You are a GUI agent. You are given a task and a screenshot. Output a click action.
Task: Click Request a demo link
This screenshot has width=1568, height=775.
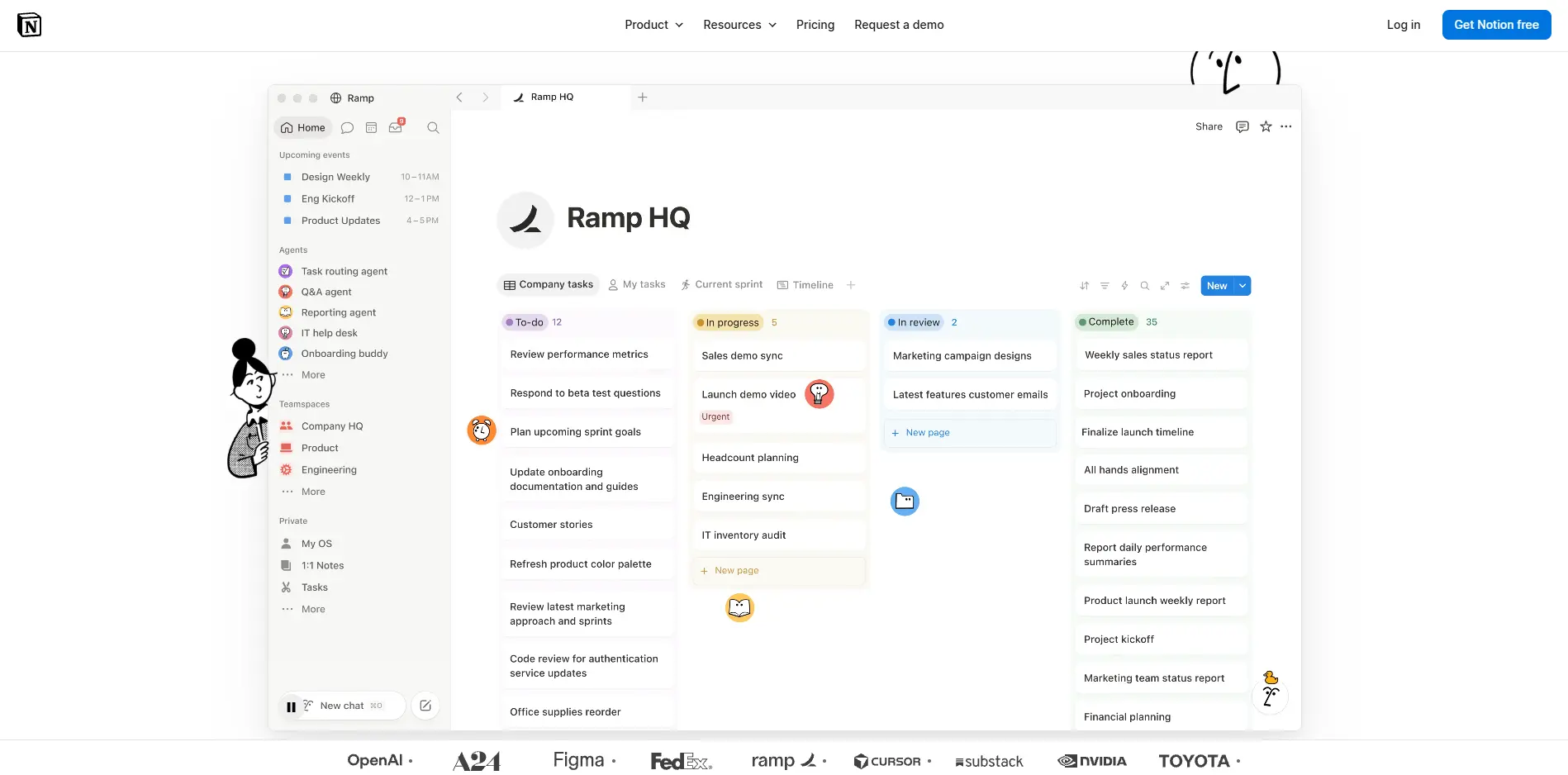click(899, 25)
